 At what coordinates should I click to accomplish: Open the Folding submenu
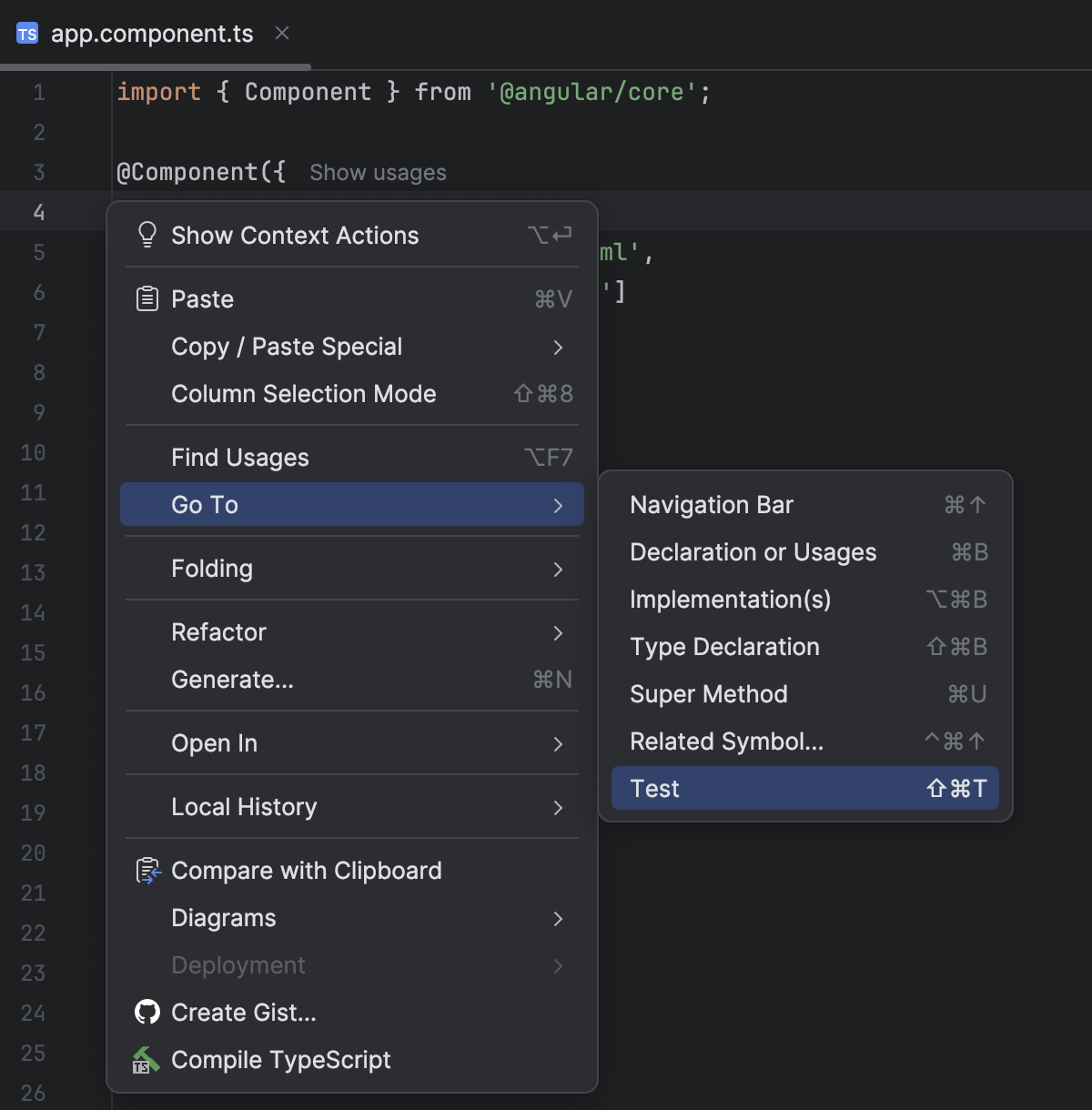[352, 569]
